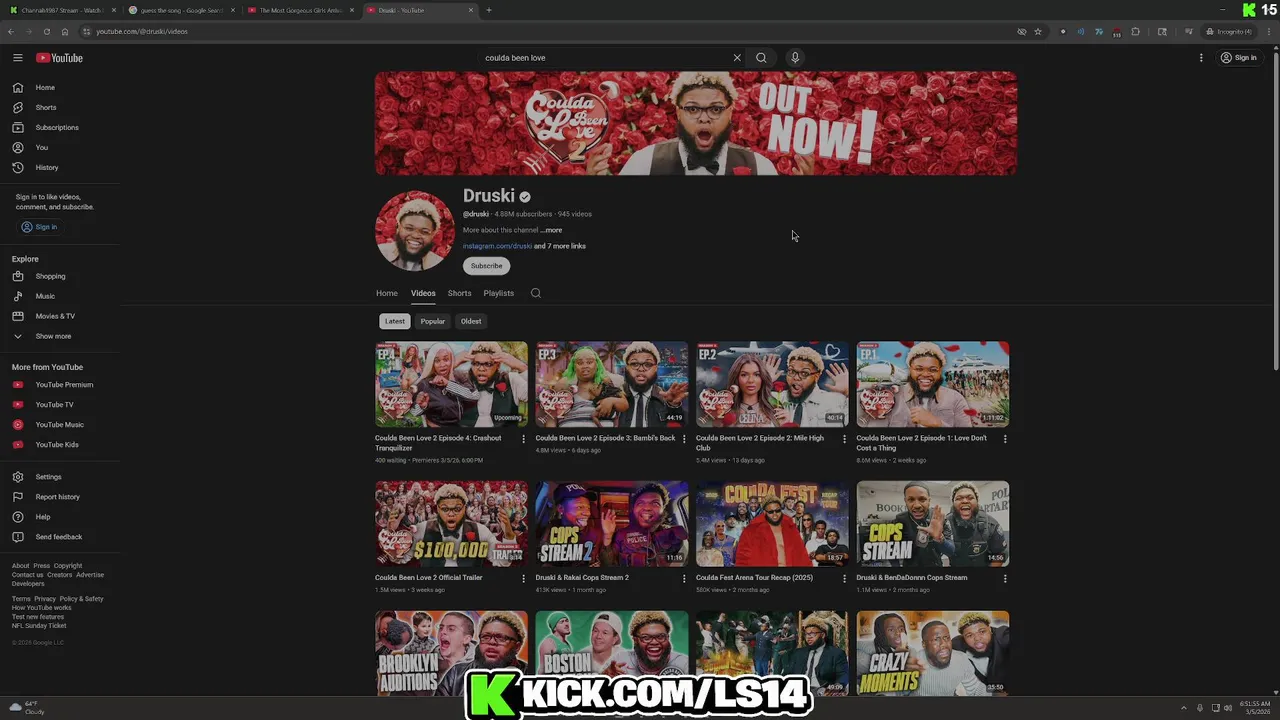Click the search magnifier button

point(761,58)
